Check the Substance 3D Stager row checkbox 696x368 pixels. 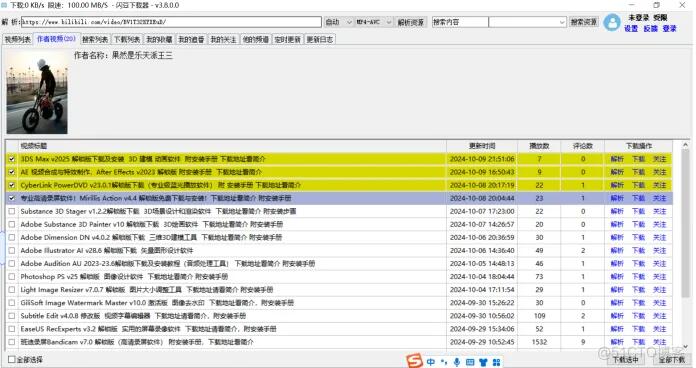12,211
